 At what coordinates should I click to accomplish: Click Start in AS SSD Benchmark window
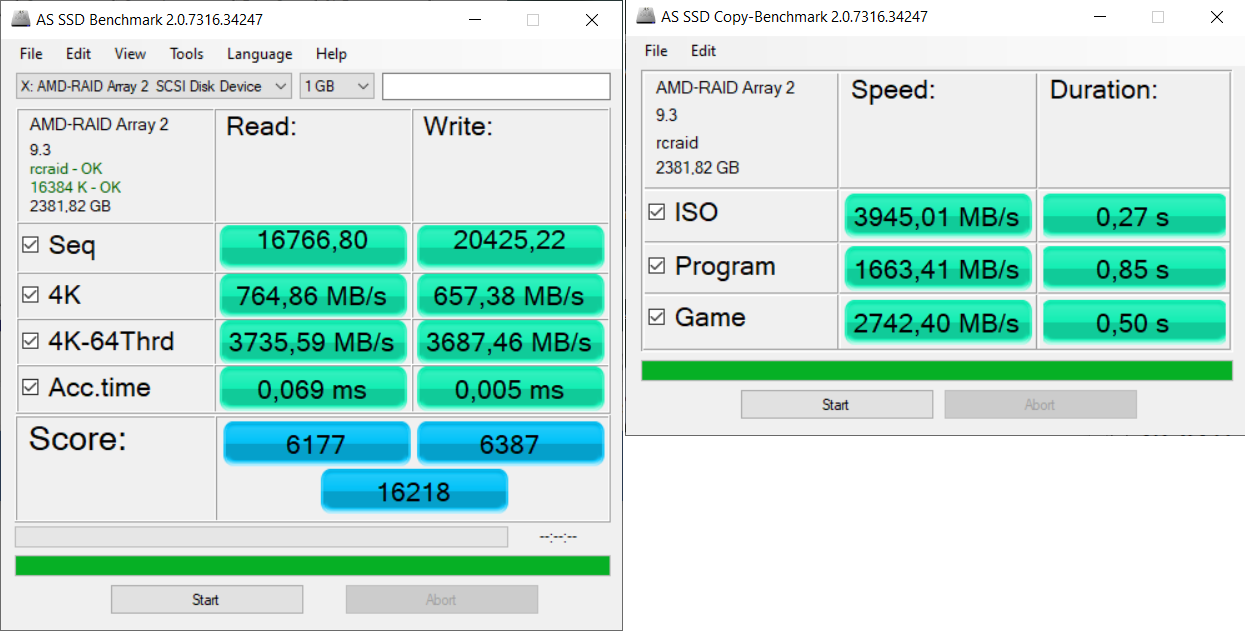[206, 600]
